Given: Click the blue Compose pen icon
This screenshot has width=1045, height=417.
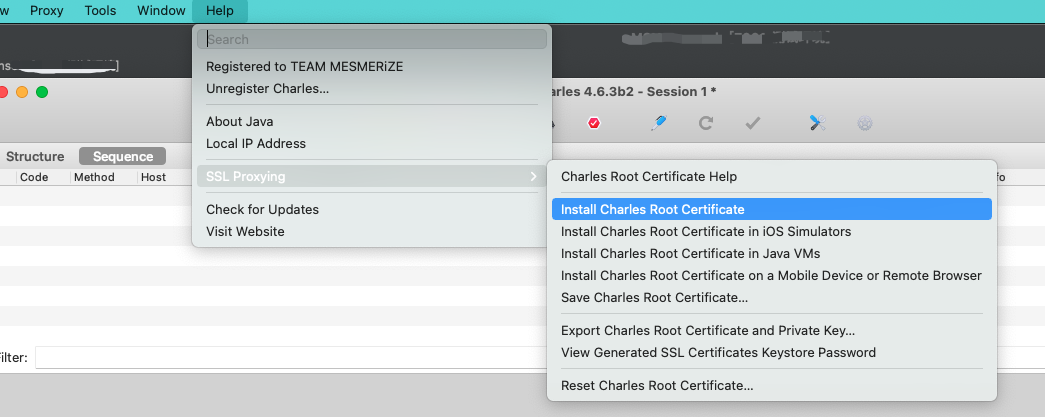Looking at the screenshot, I should 658,123.
